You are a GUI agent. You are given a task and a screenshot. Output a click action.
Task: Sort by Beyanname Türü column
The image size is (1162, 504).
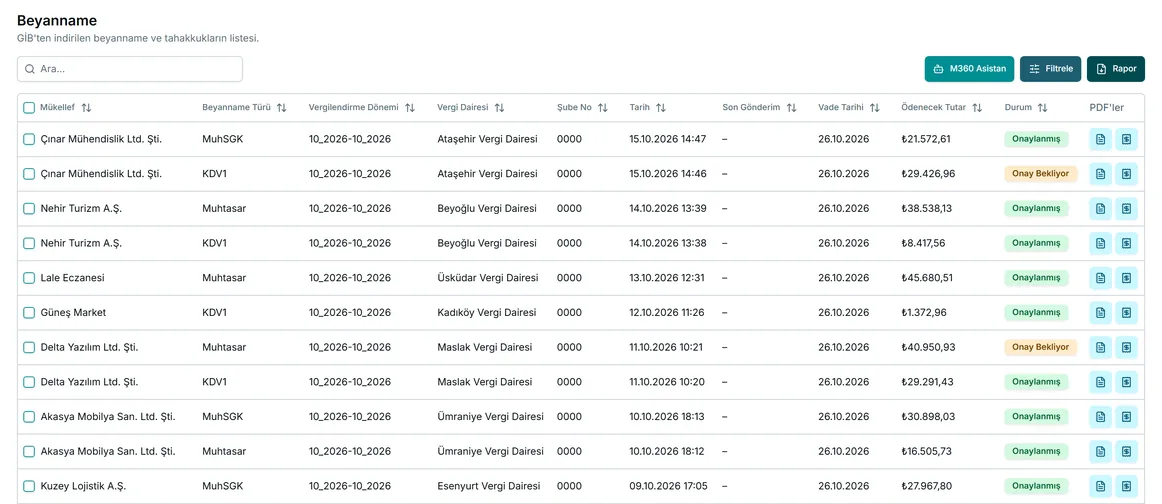282,107
